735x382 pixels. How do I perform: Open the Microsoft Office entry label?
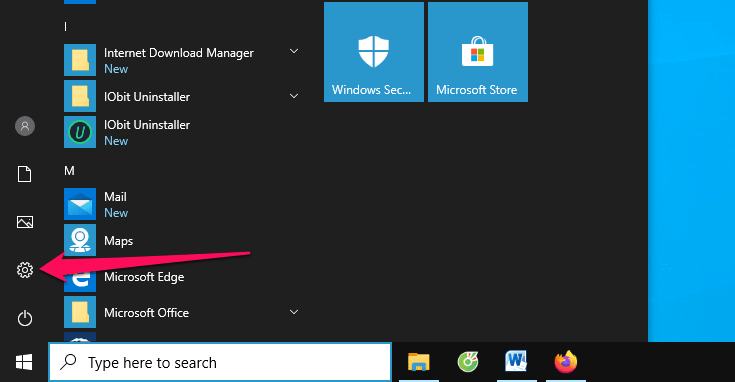(x=146, y=313)
